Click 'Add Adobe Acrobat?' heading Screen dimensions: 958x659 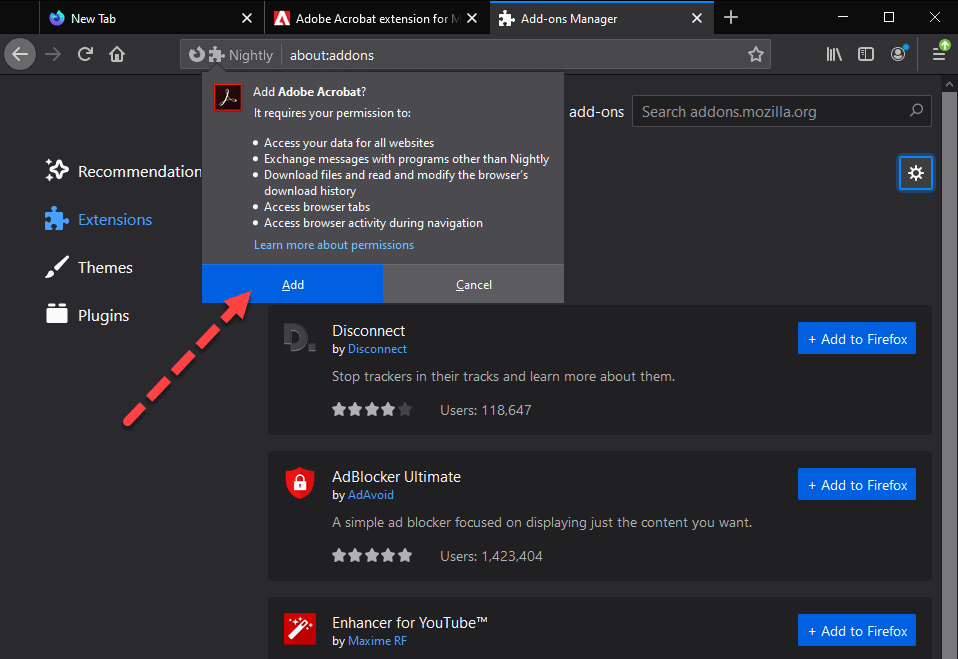point(310,92)
